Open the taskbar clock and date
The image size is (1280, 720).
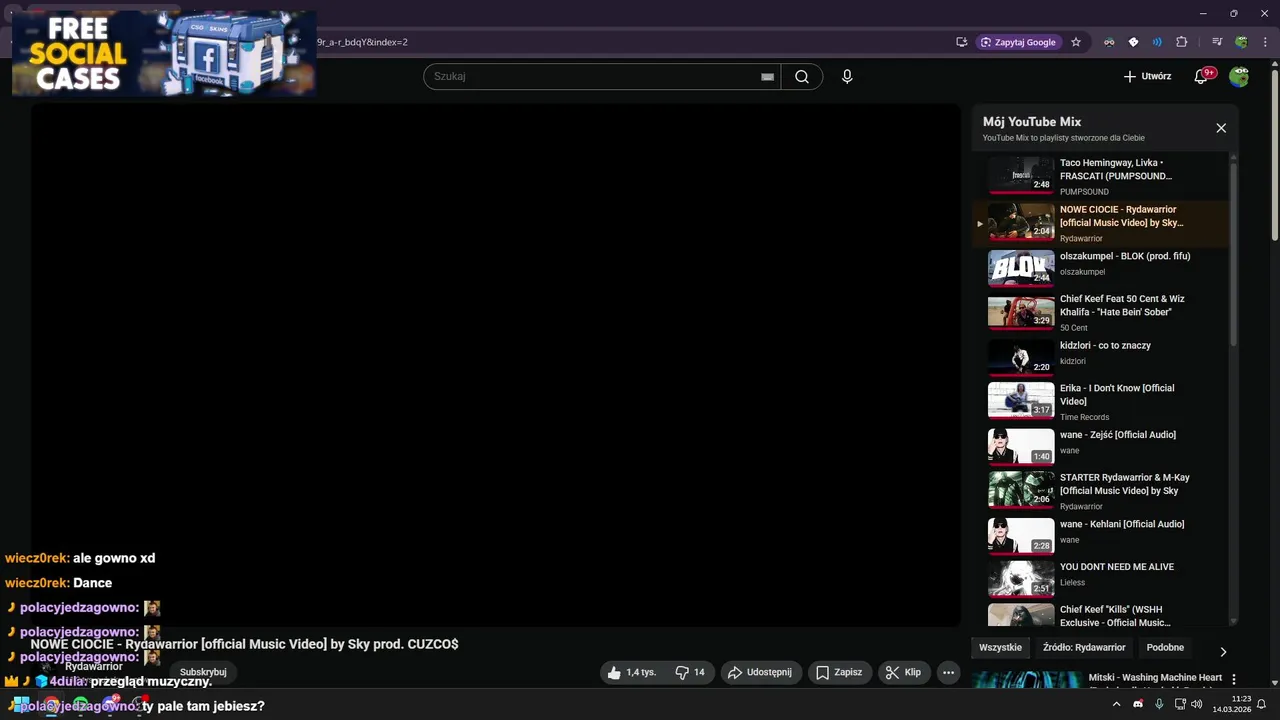coord(1232,704)
